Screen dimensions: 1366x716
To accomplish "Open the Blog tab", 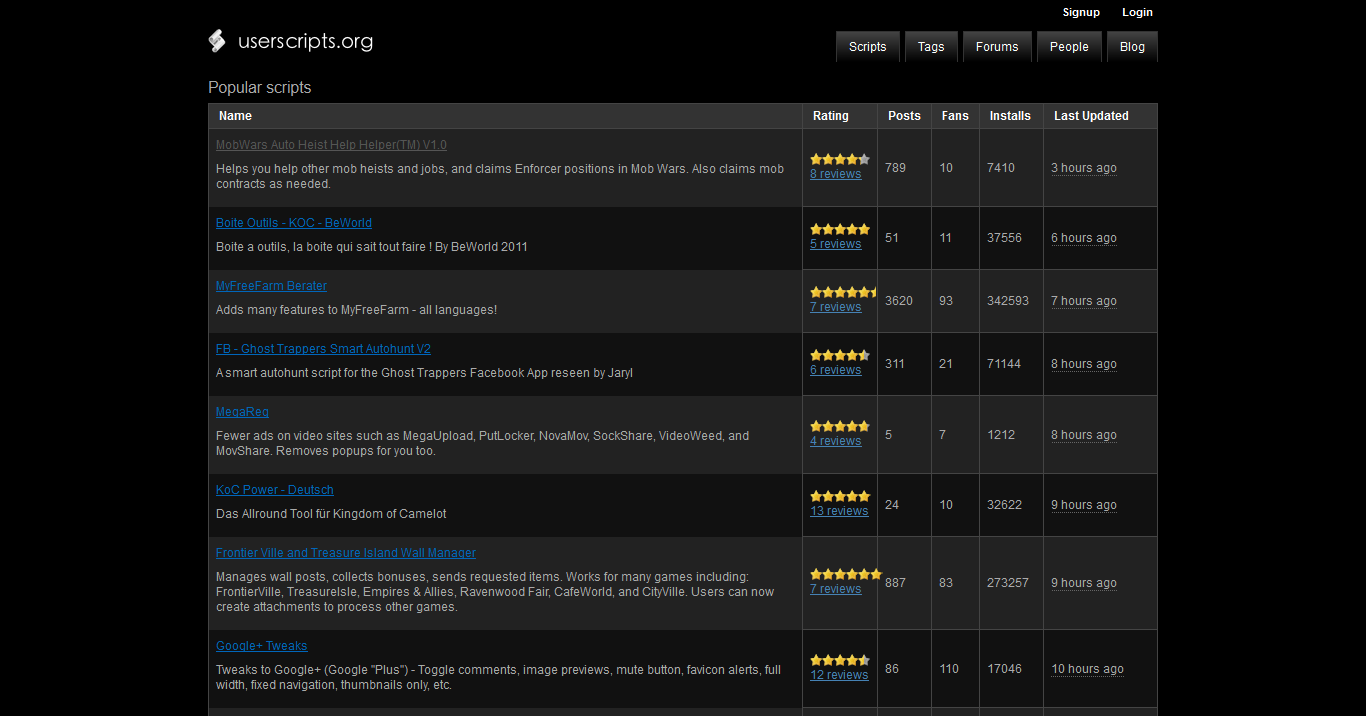I will [x=1132, y=47].
